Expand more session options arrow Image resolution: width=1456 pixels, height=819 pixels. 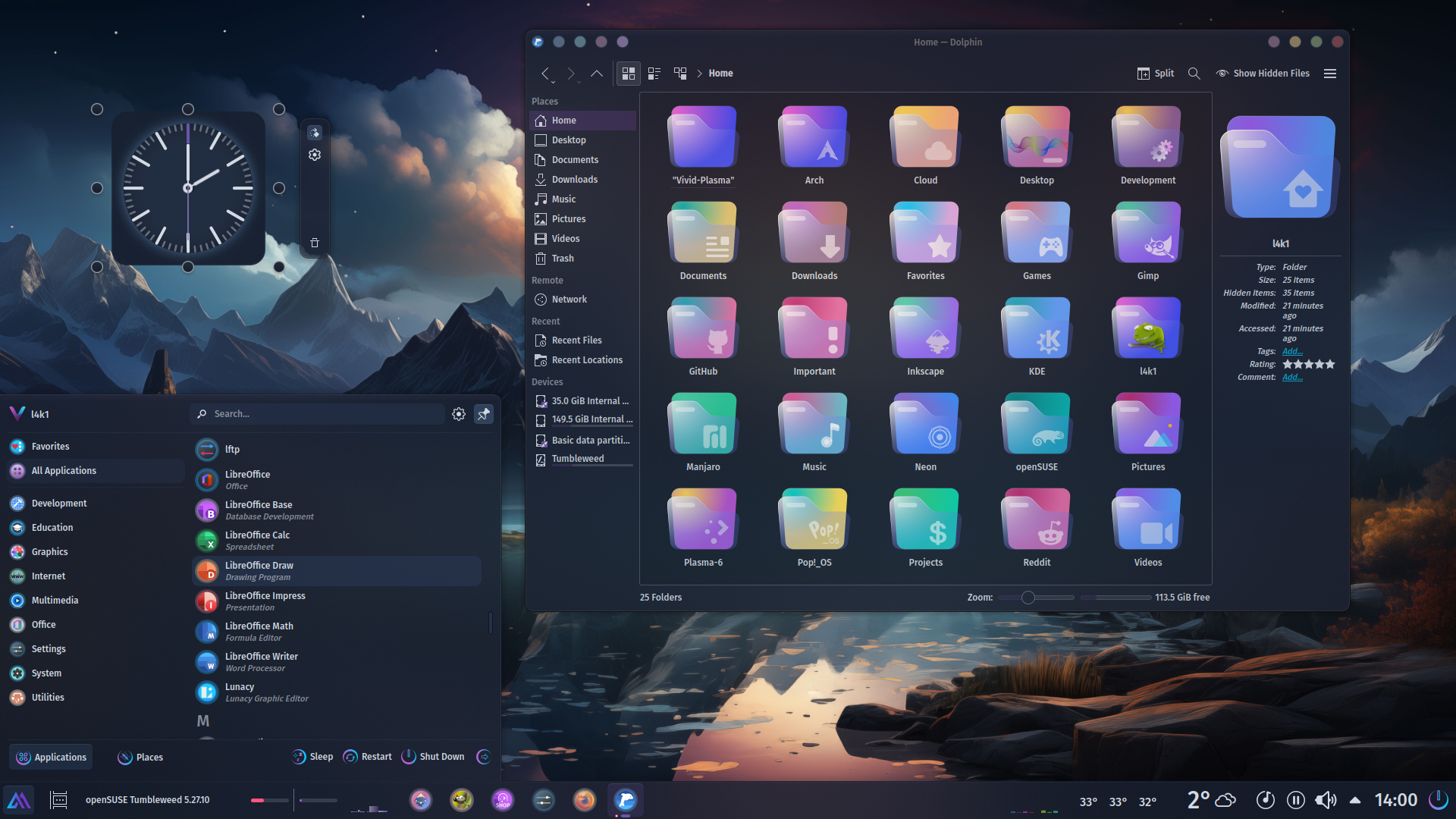pos(483,757)
